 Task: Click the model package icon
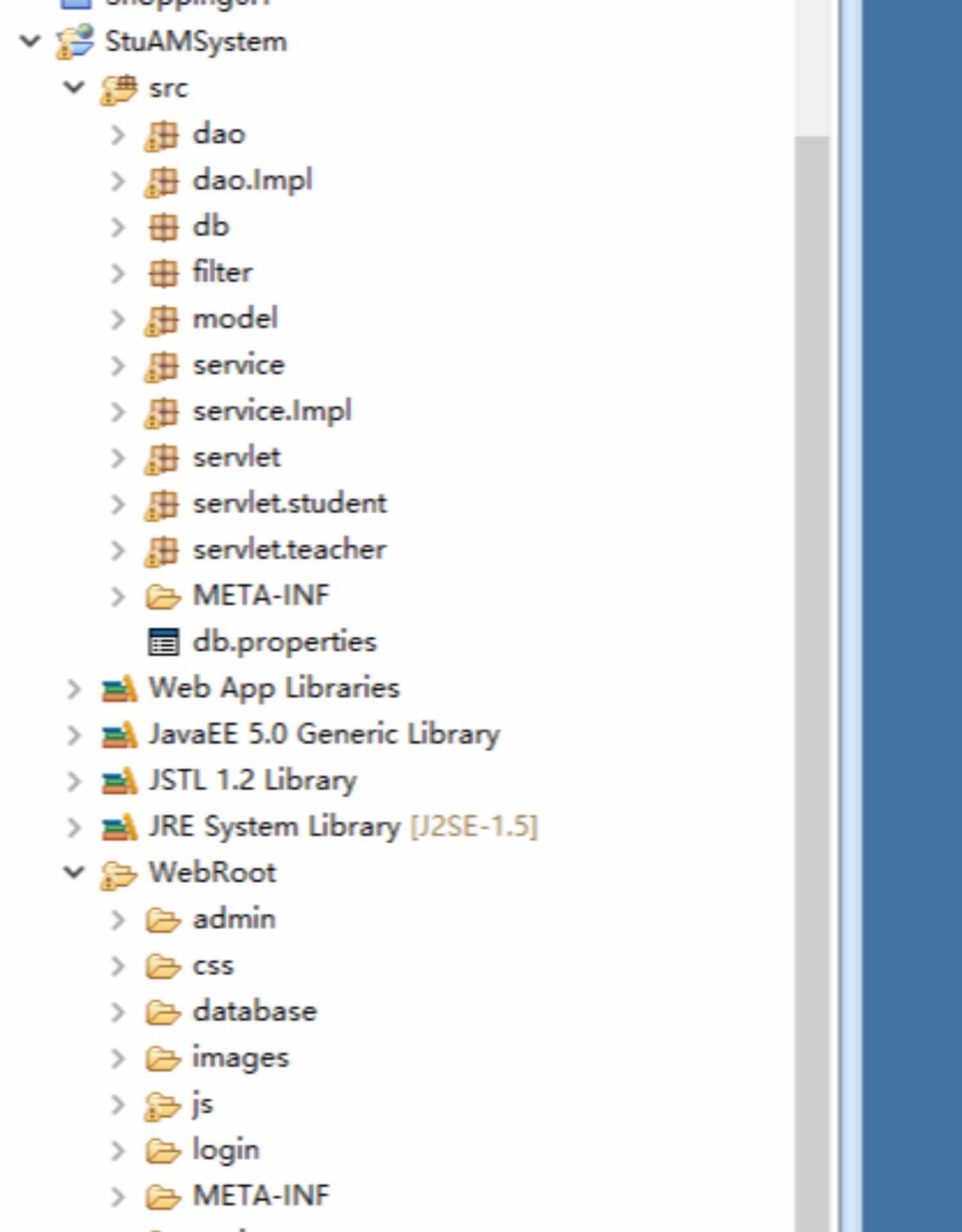tap(162, 320)
